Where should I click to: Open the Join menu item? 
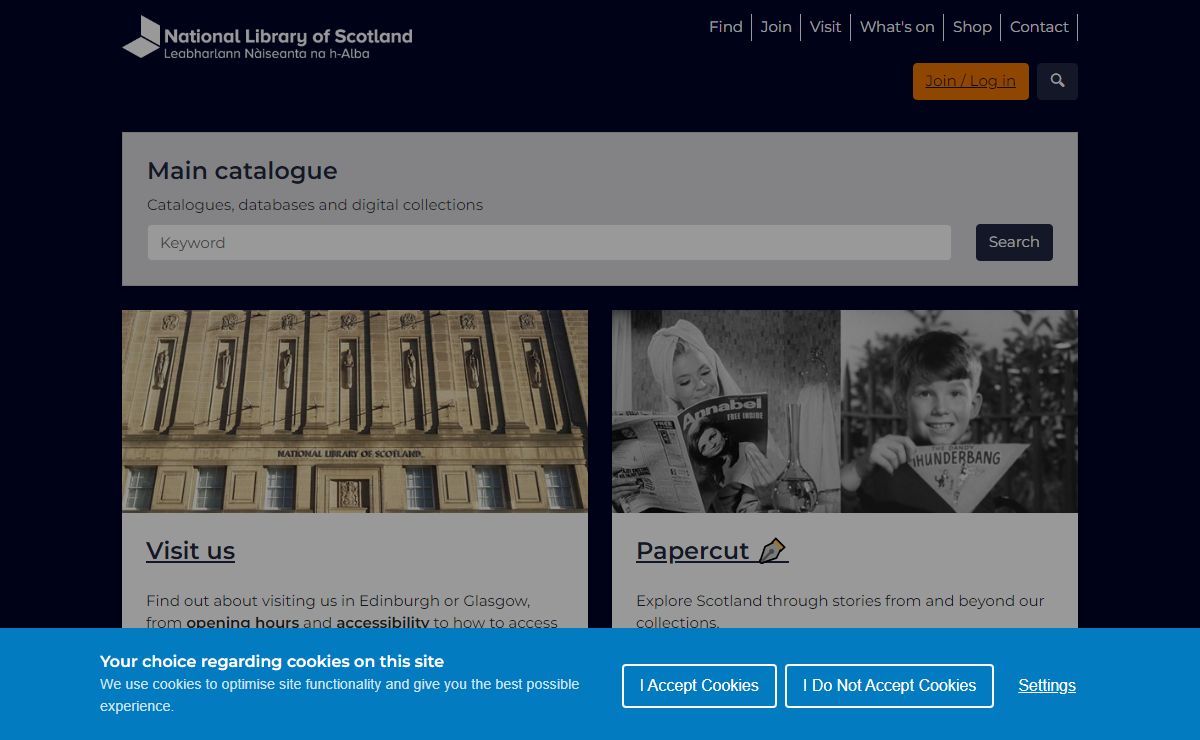coord(776,27)
